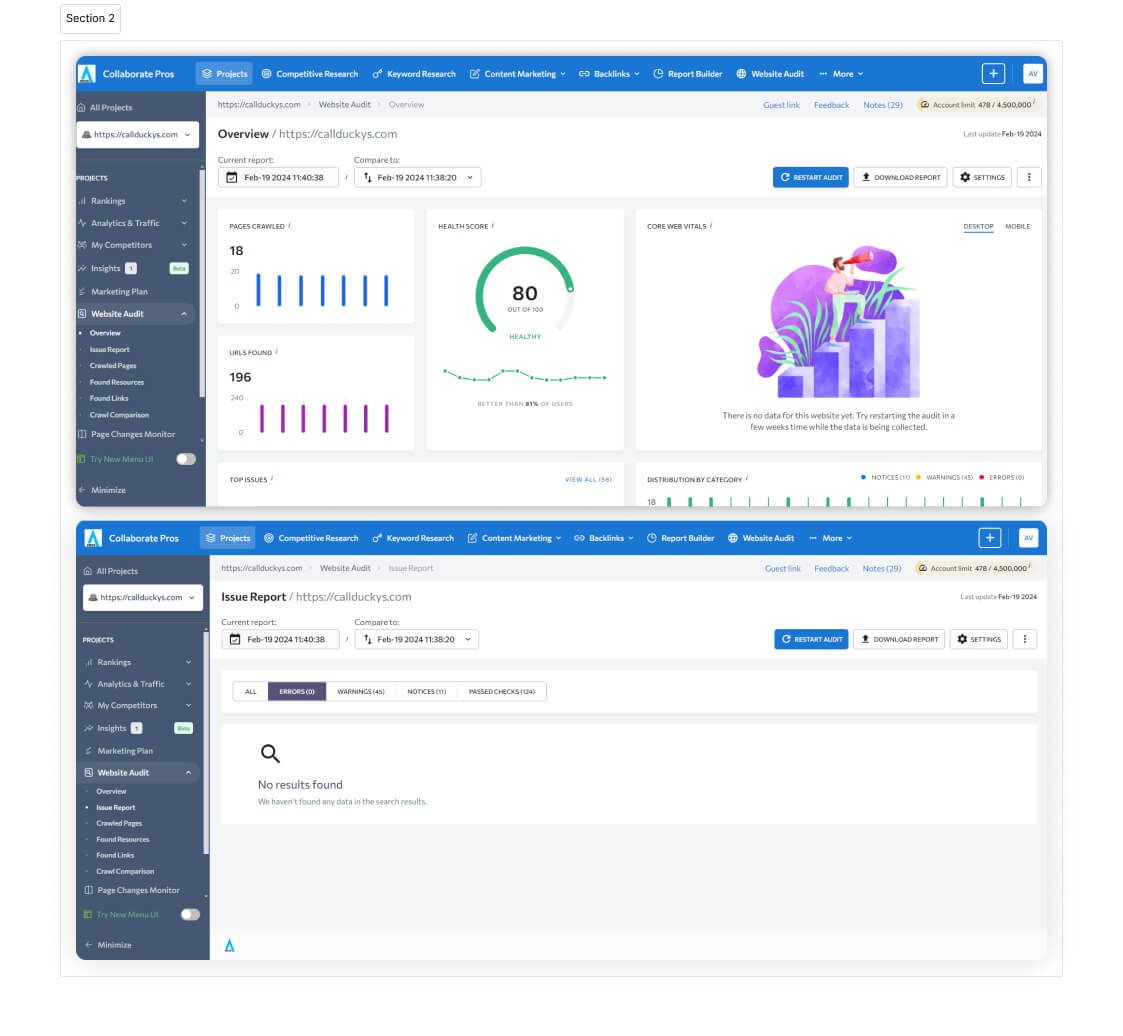This screenshot has width=1123, height=1036.
Task: Open the kebab menu beside Settings on Issue Report page
Action: pos(1024,639)
